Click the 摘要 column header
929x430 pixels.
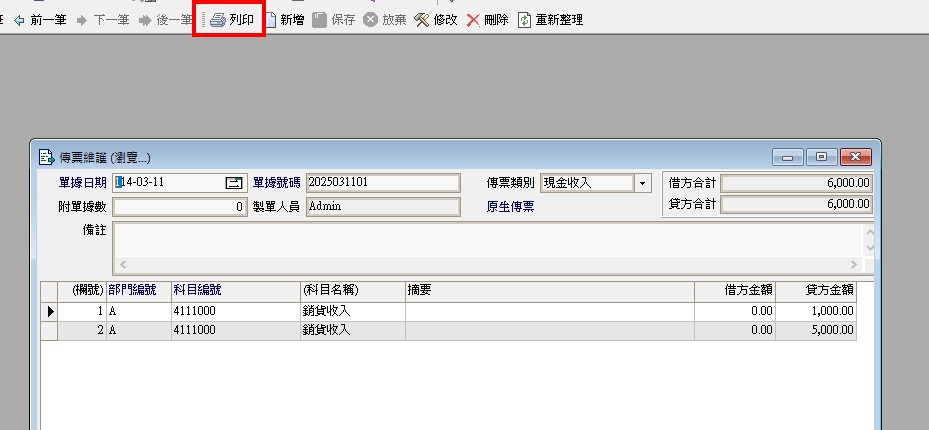tap(420, 290)
